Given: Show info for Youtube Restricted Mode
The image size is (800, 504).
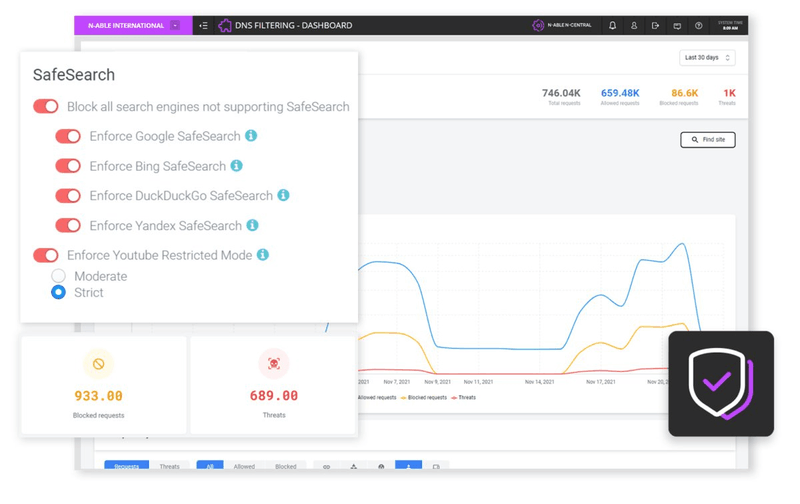Looking at the screenshot, I should (262, 255).
